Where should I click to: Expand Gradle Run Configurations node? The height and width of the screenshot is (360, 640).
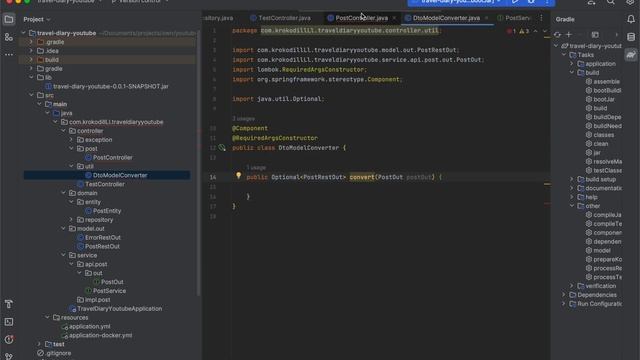[564, 304]
